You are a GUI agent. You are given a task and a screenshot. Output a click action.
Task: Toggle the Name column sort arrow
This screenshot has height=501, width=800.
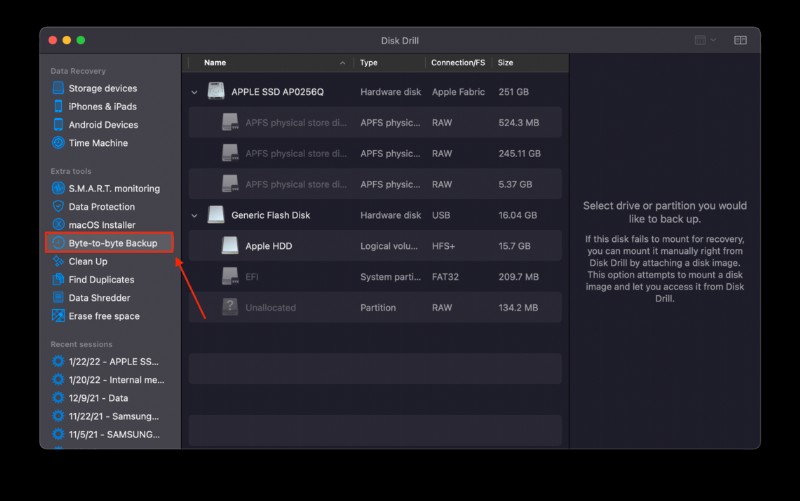[342, 63]
